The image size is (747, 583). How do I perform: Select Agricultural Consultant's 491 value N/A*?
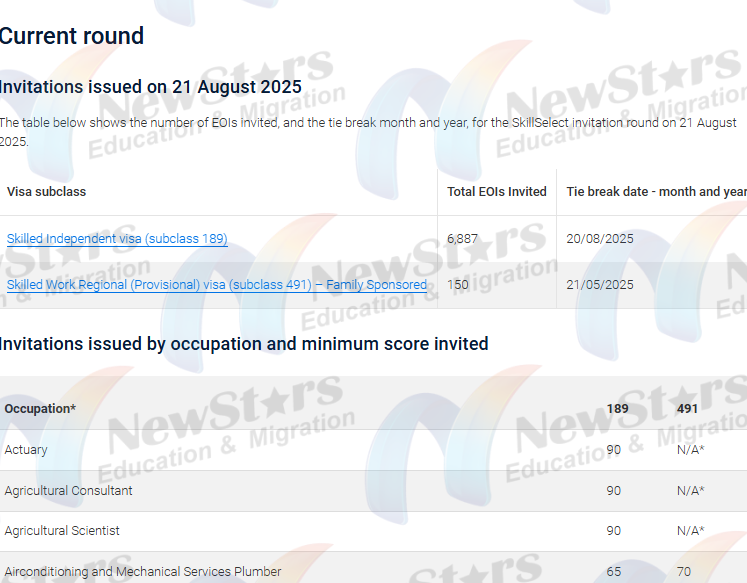tap(691, 491)
